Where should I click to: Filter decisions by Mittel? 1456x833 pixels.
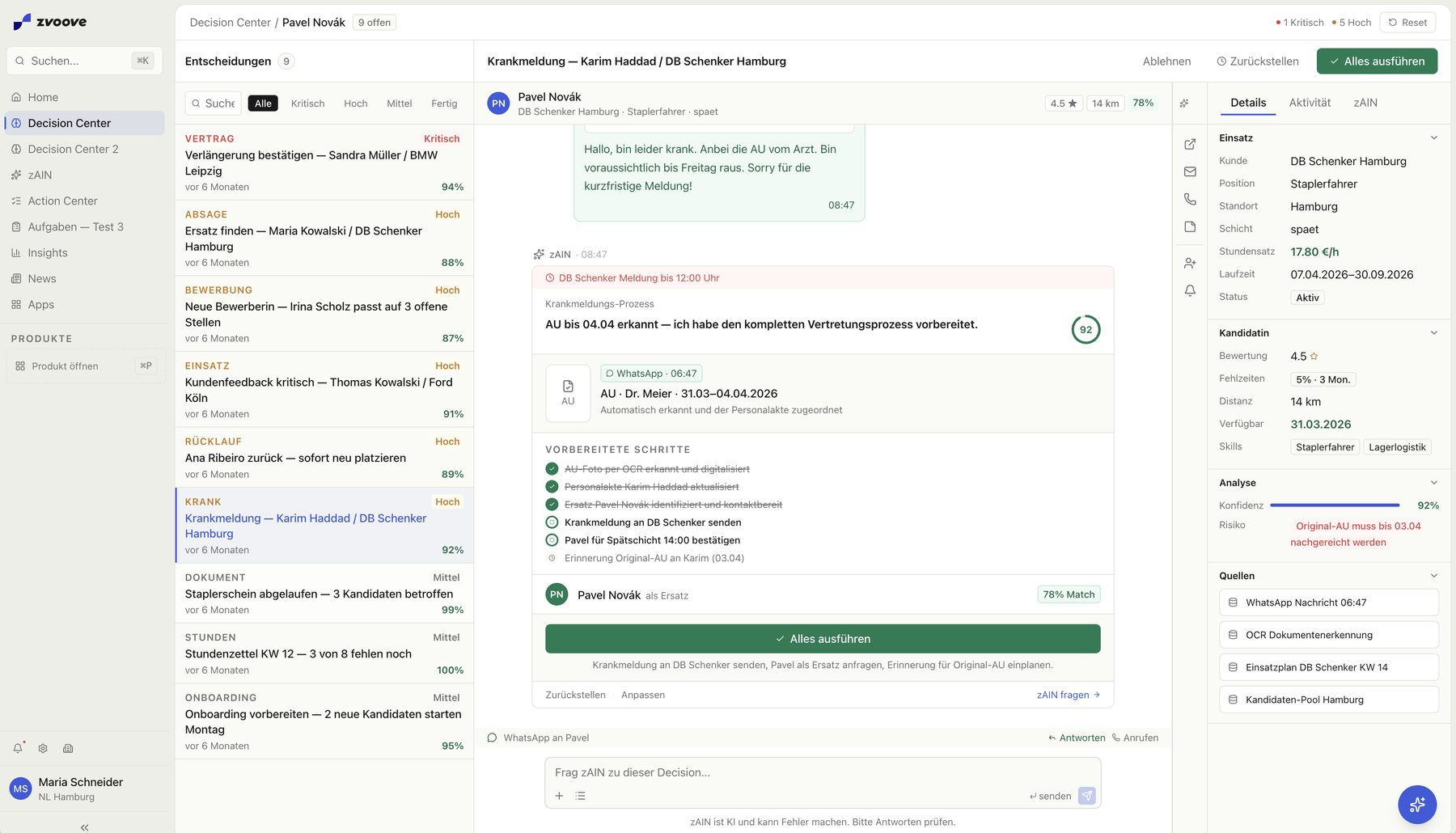coord(399,104)
